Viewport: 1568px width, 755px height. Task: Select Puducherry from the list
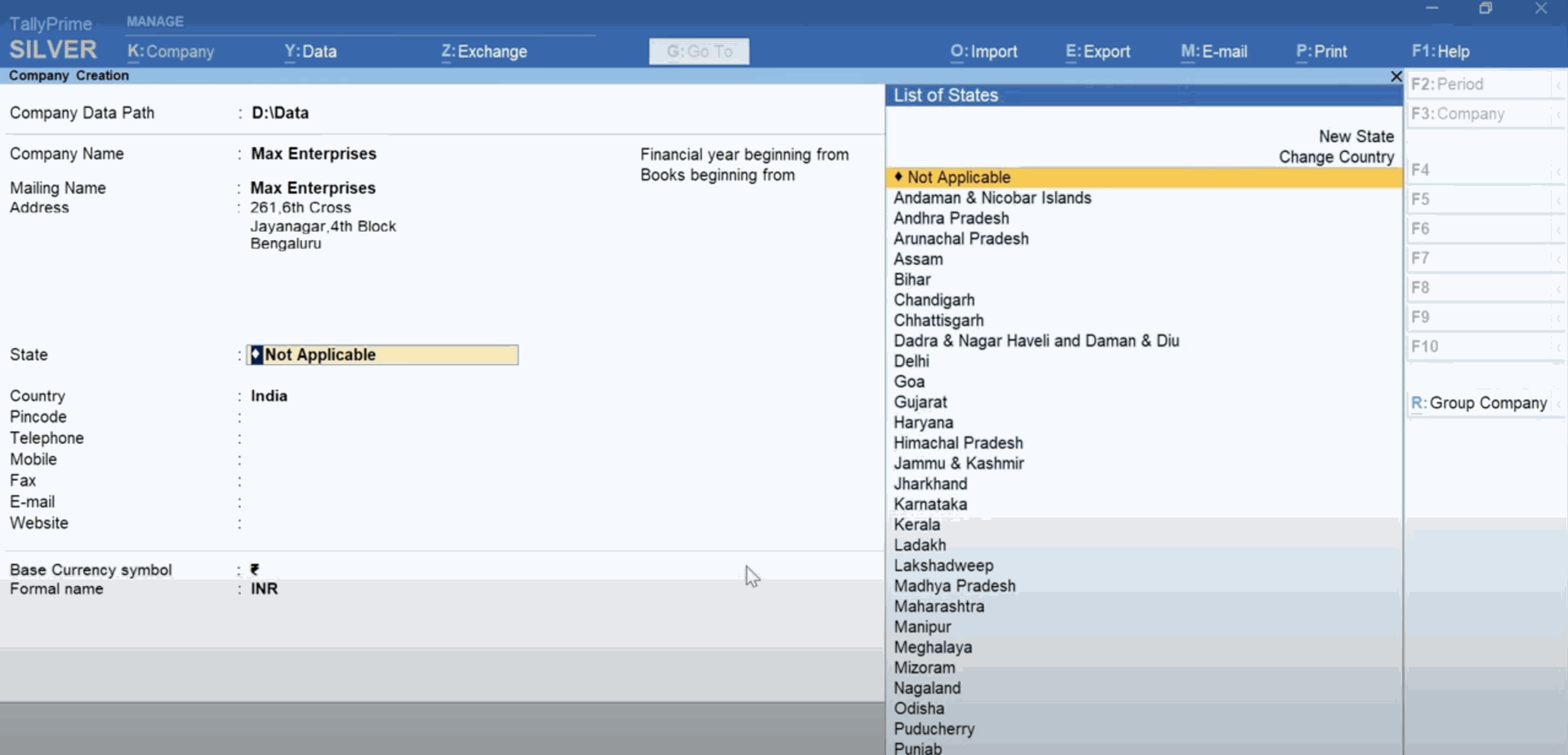pyautogui.click(x=934, y=728)
